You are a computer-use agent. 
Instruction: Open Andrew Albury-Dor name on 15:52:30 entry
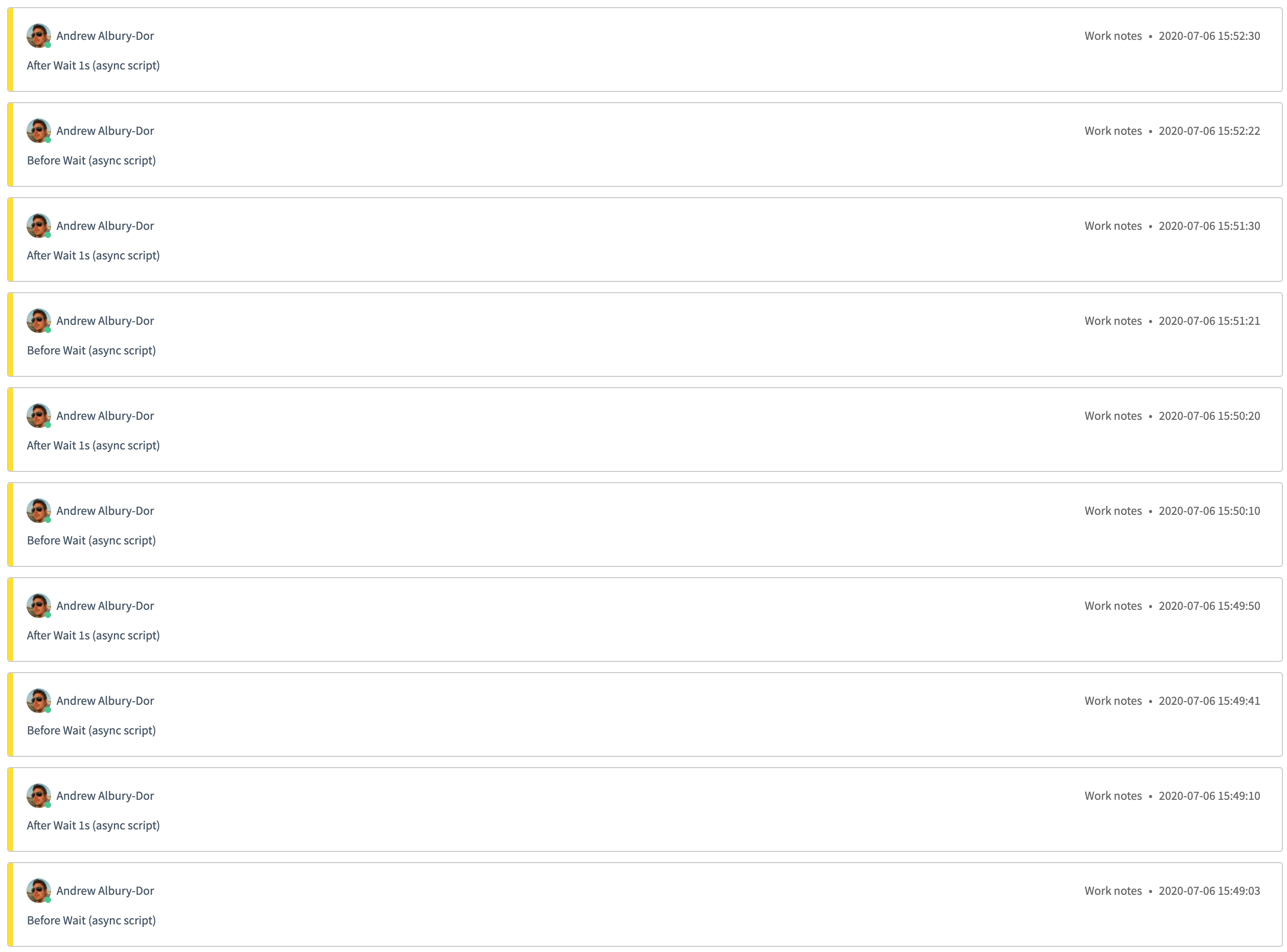[x=105, y=36]
